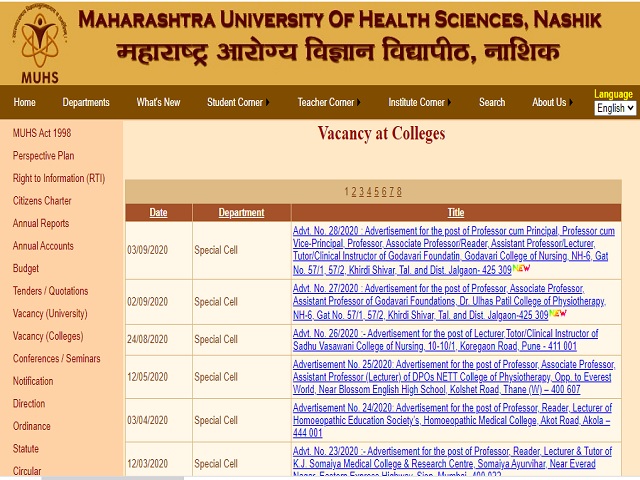Open Circular sidebar link
Viewport: 640px width, 480px height.
(27, 471)
